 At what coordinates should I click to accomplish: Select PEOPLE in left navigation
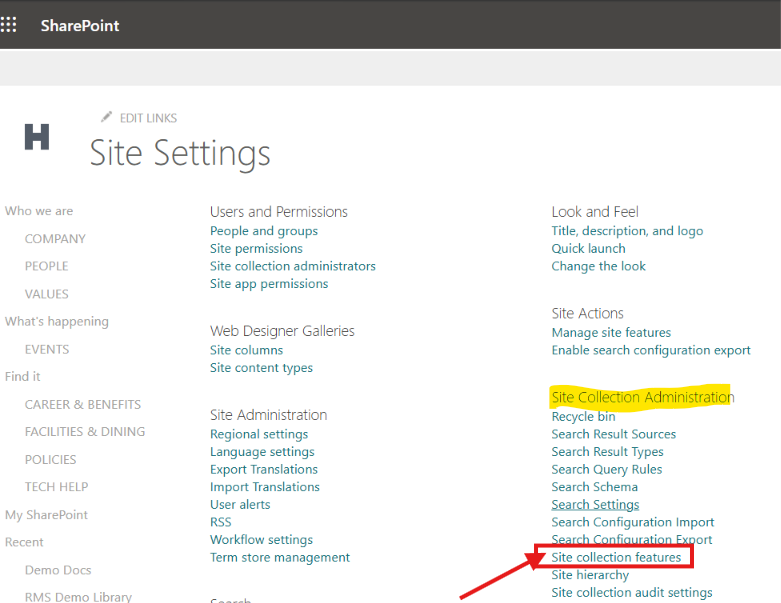point(46,266)
